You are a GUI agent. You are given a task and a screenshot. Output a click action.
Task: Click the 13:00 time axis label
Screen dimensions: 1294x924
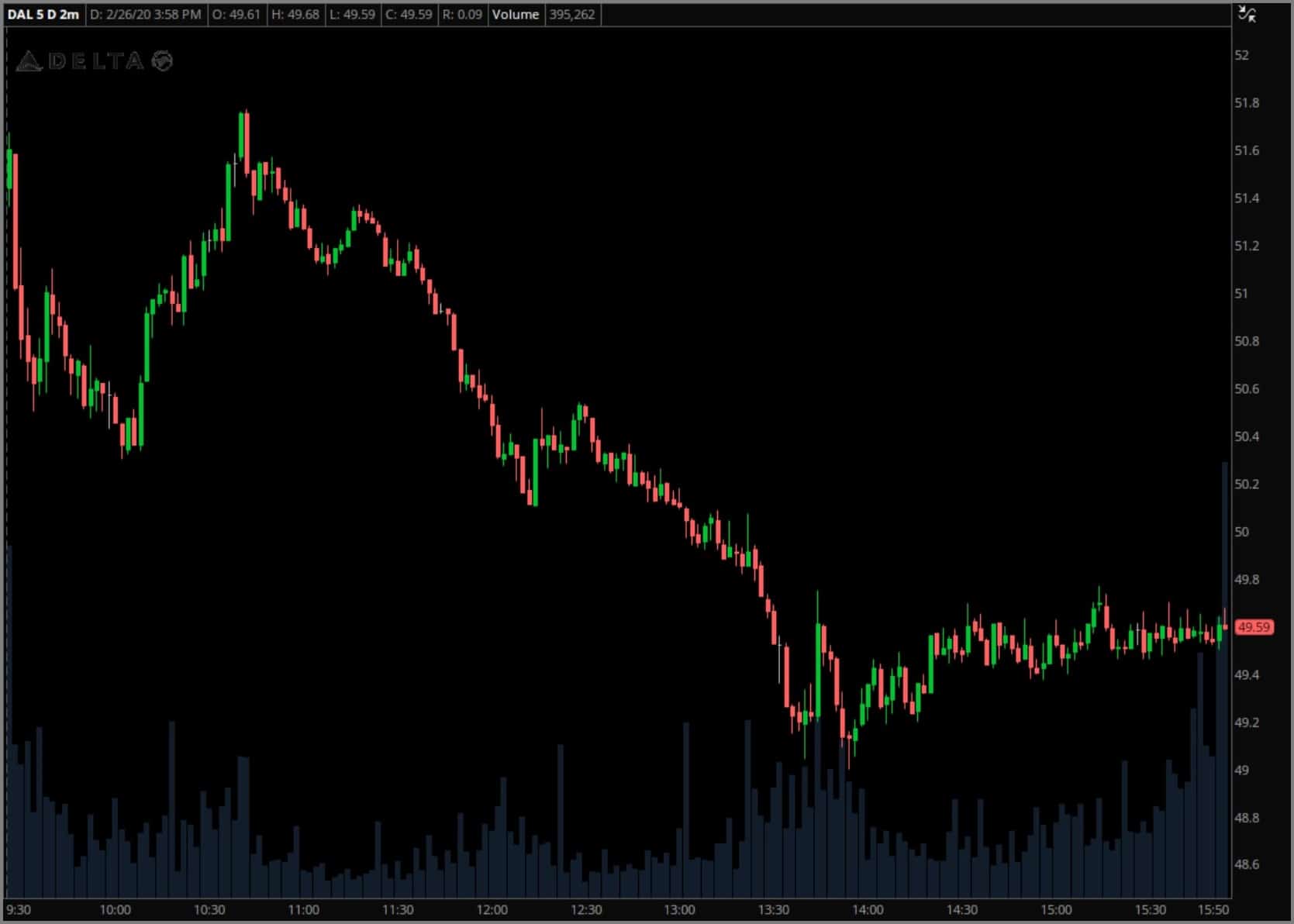679,910
